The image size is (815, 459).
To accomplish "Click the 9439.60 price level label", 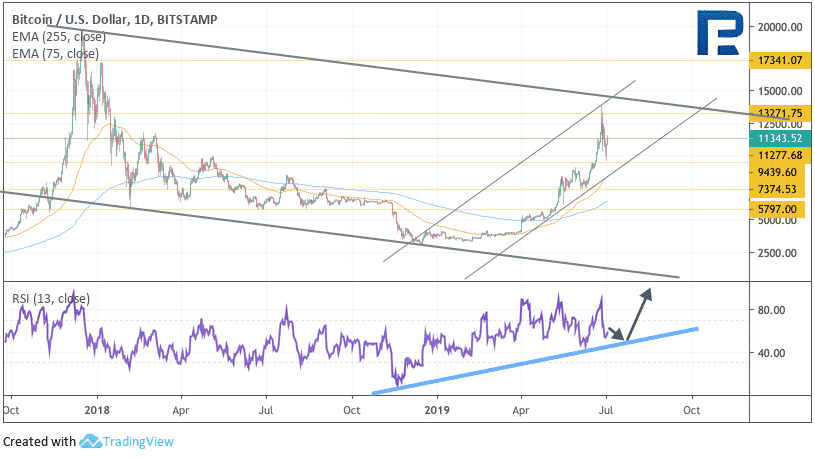I will [777, 173].
